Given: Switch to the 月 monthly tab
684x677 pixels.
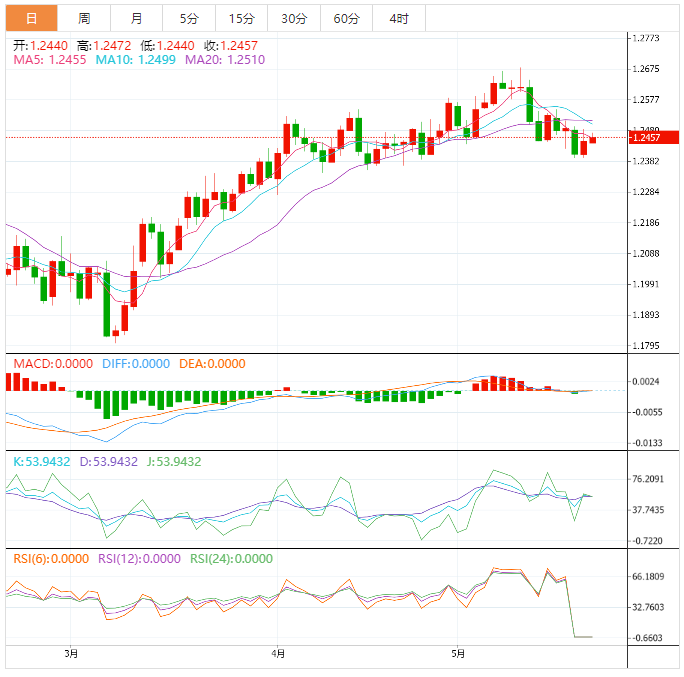Looking at the screenshot, I should pos(137,18).
